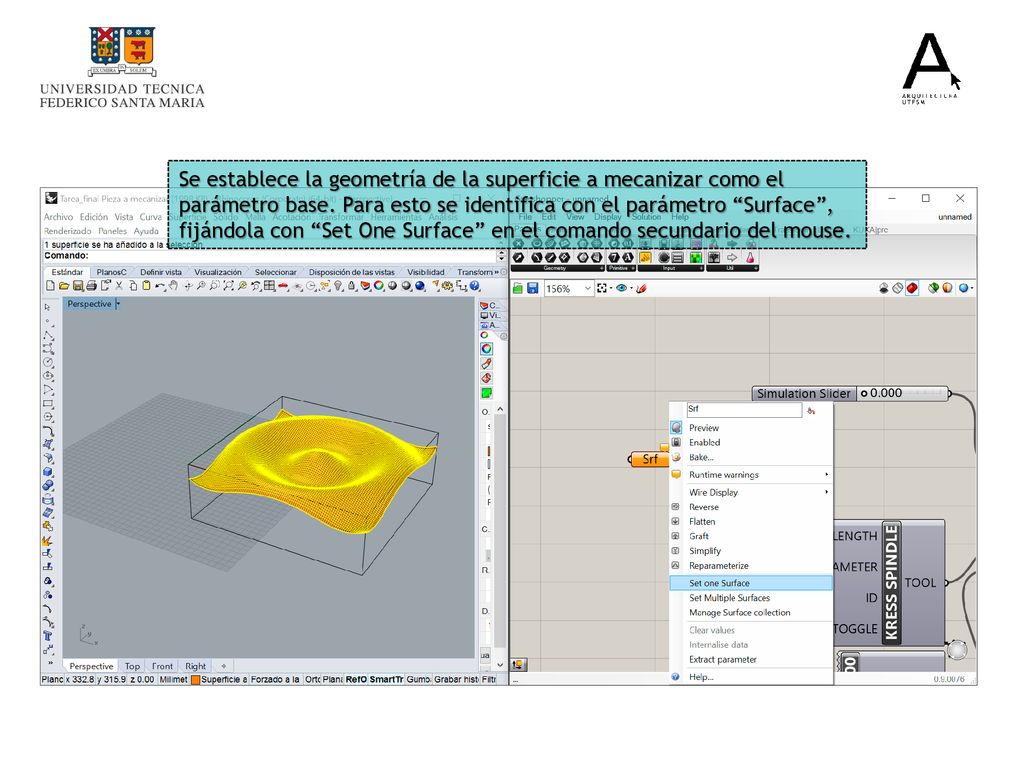Screen dimensions: 1024x768
Task: Open Grasshopper file with green folder icon
Action: coord(518,288)
